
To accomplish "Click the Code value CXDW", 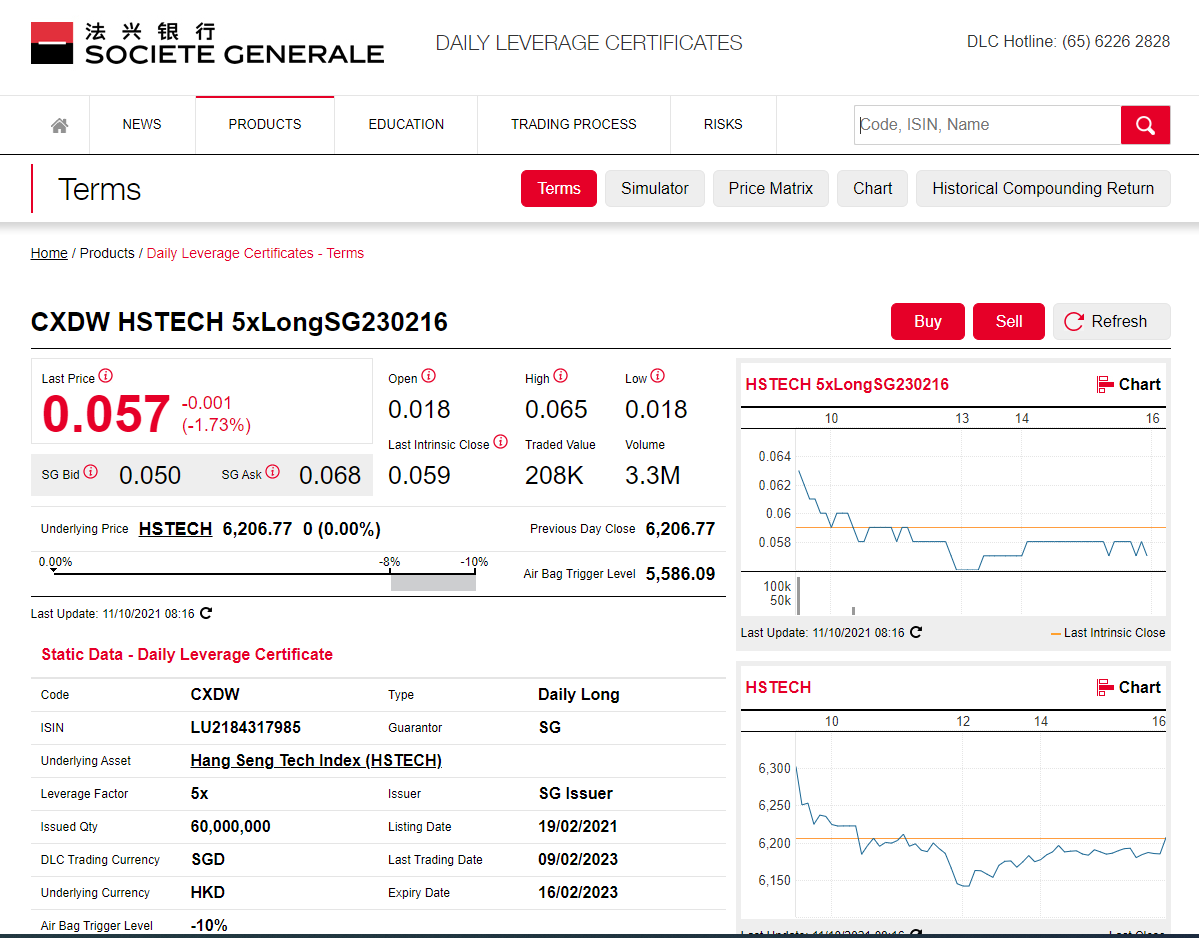I will [215, 694].
